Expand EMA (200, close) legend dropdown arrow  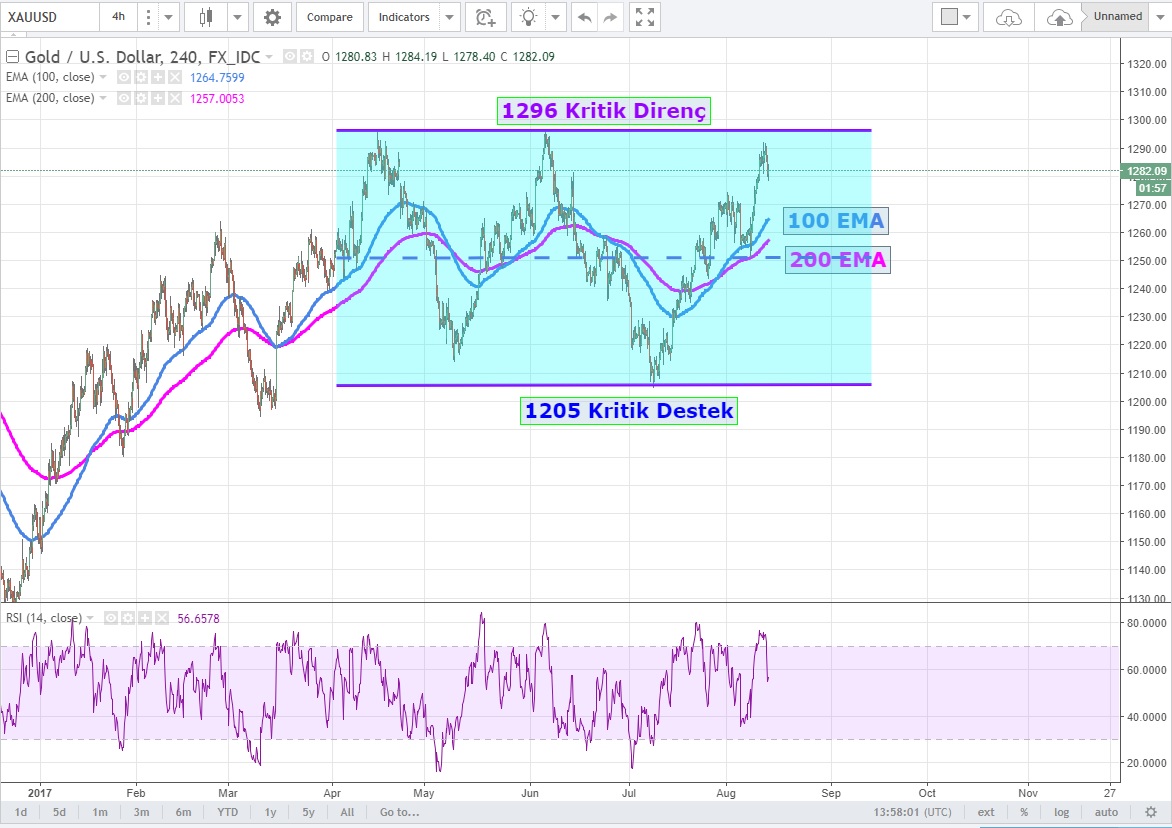point(103,98)
